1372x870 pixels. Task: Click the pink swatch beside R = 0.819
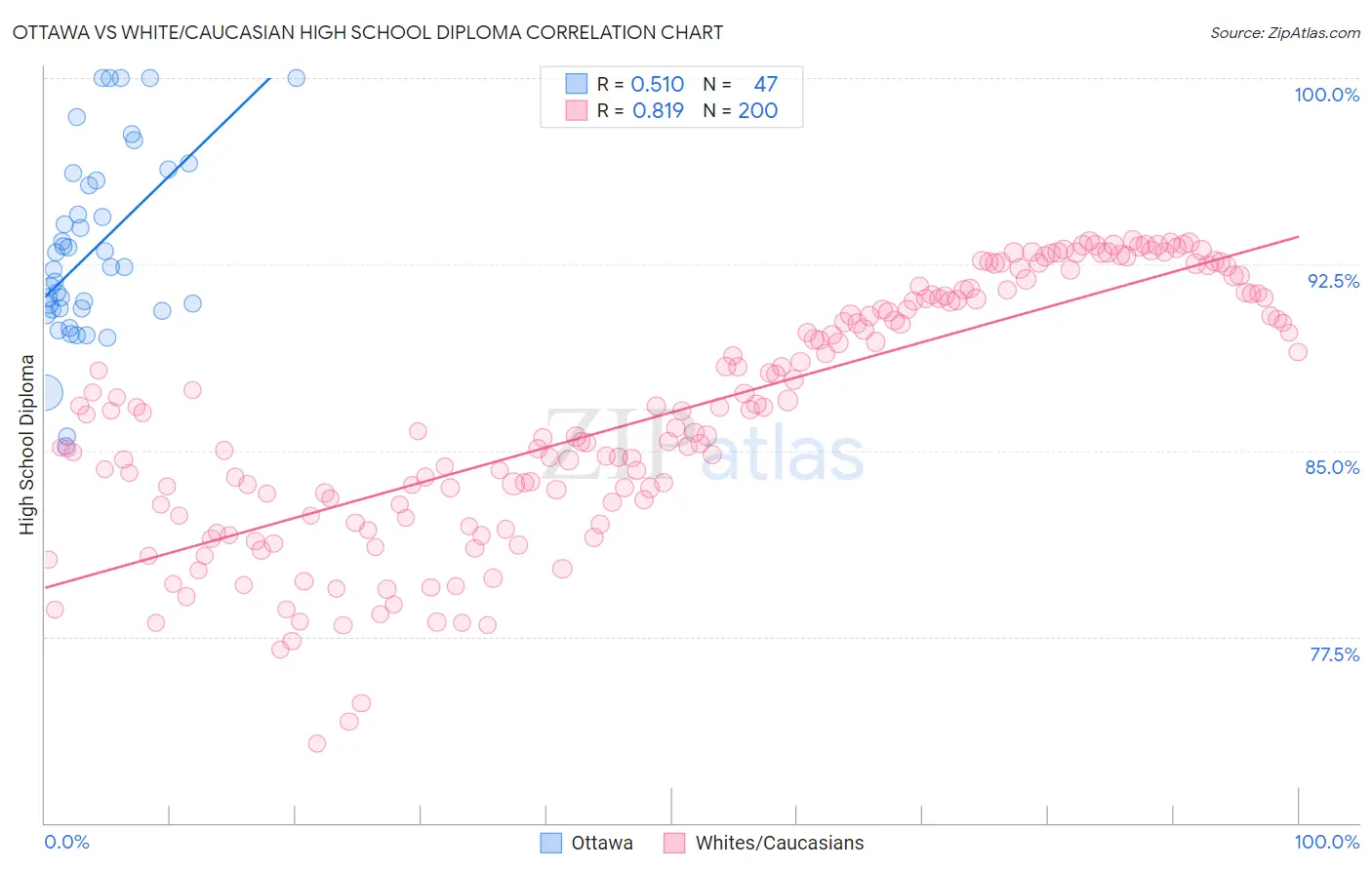(x=577, y=110)
